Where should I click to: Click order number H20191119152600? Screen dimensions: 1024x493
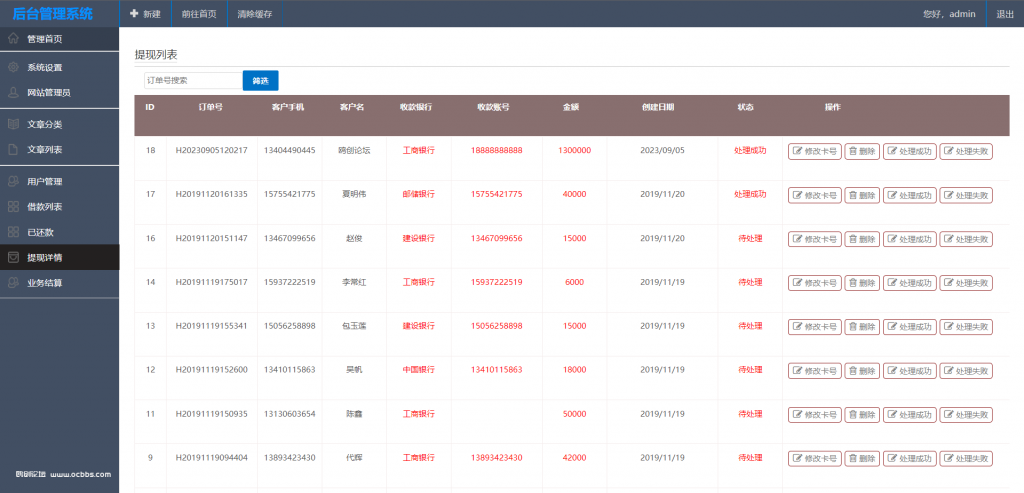[x=212, y=370]
